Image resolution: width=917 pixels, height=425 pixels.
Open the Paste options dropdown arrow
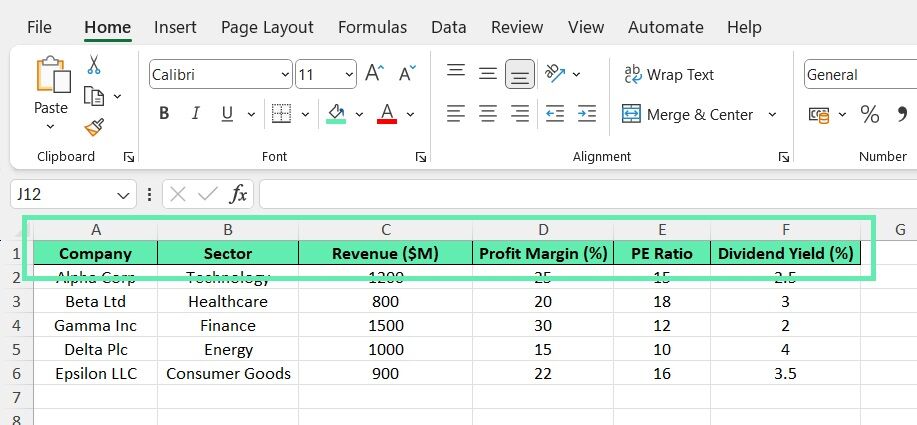click(50, 126)
